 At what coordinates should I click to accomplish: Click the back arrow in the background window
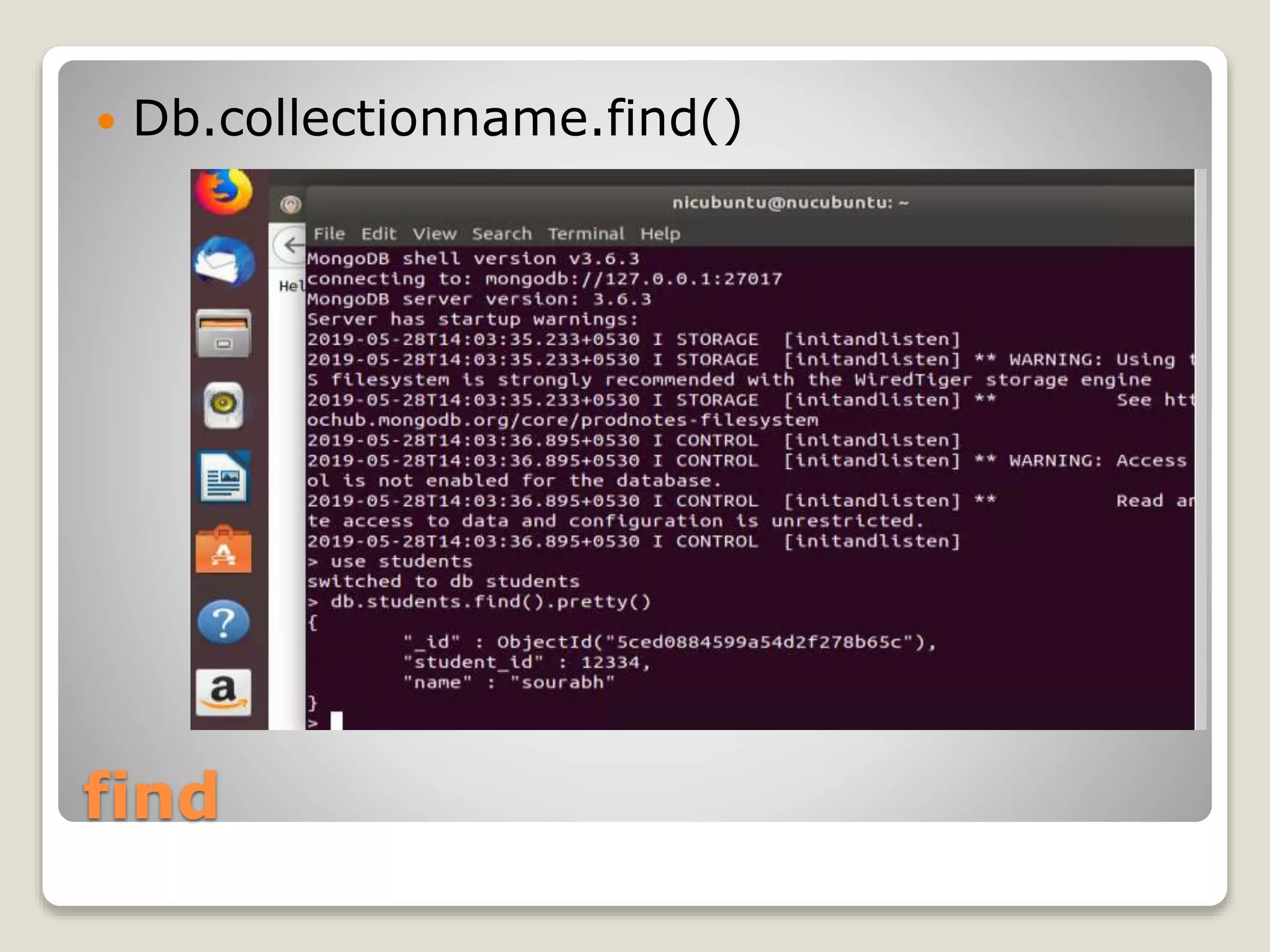pos(291,245)
